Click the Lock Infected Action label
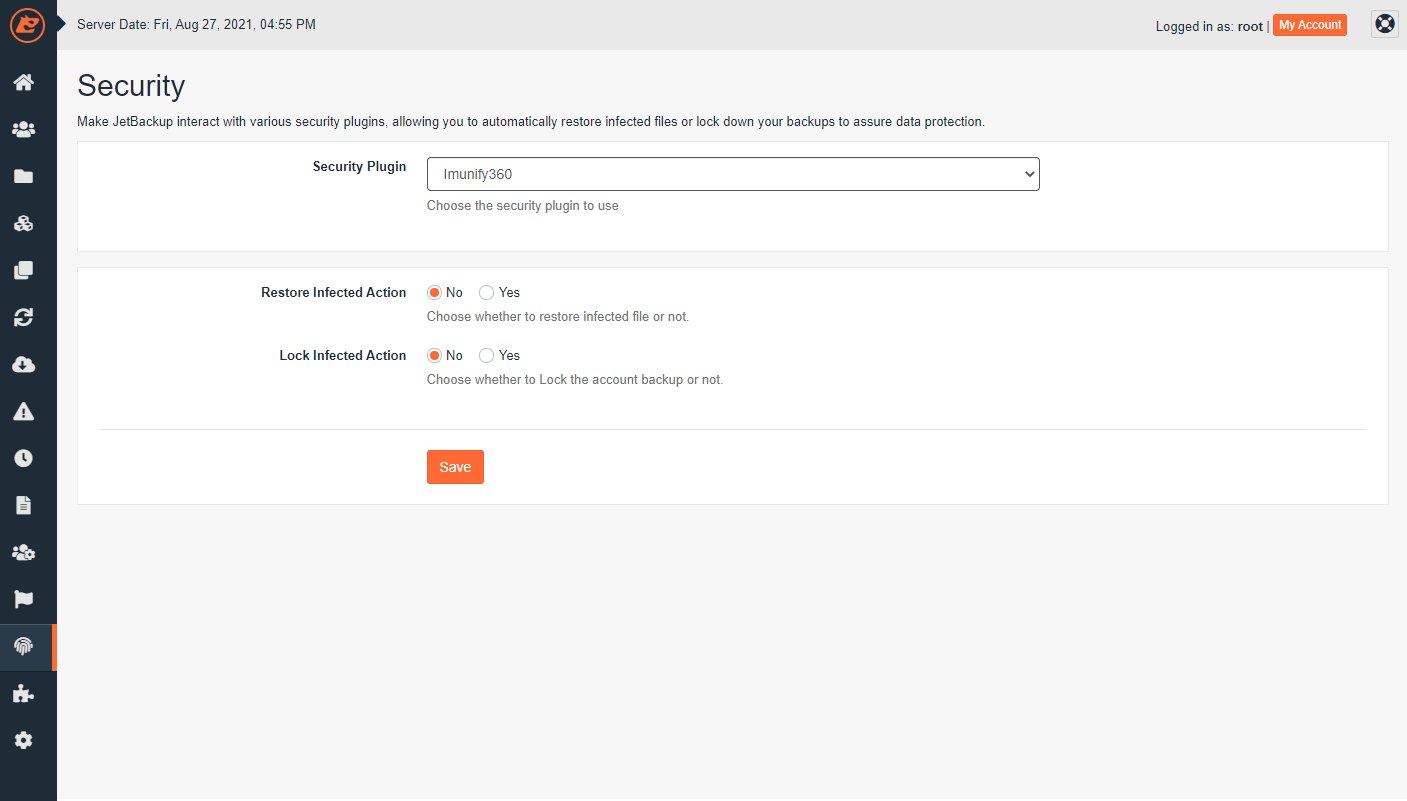Screen dimensions: 1407x801 (343, 356)
